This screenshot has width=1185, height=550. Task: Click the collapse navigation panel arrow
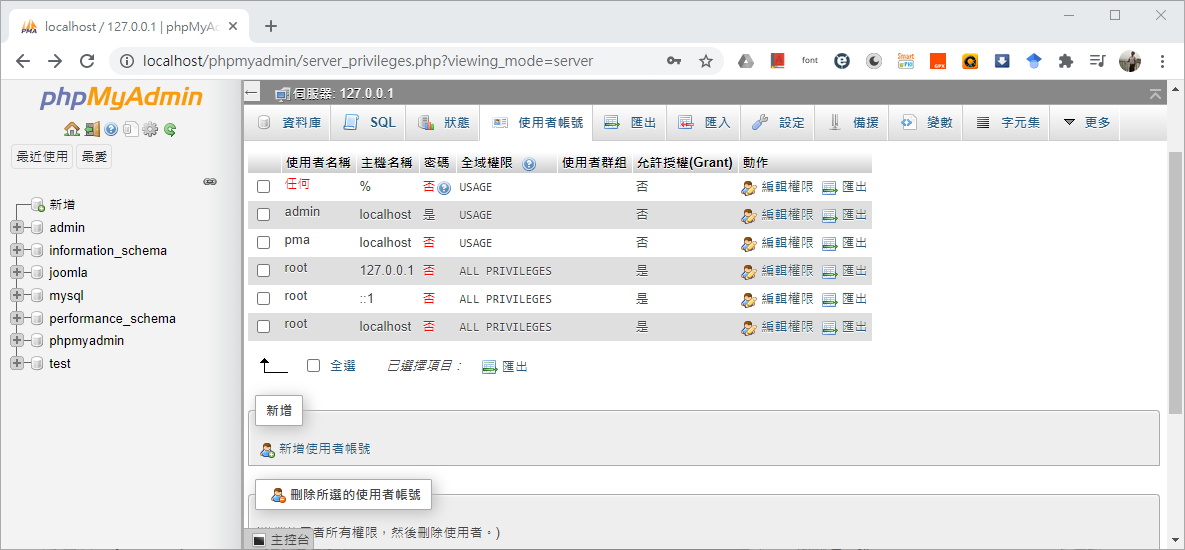coord(252,93)
